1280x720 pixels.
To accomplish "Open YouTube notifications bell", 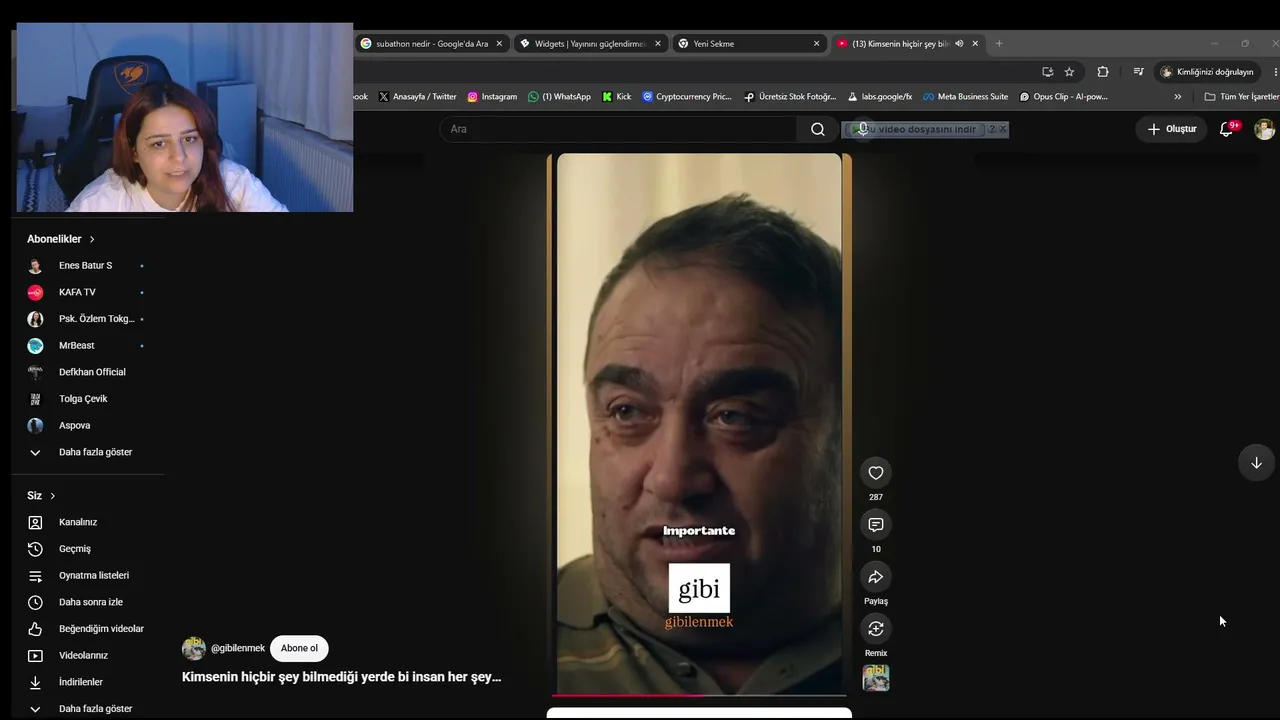I will click(1226, 129).
